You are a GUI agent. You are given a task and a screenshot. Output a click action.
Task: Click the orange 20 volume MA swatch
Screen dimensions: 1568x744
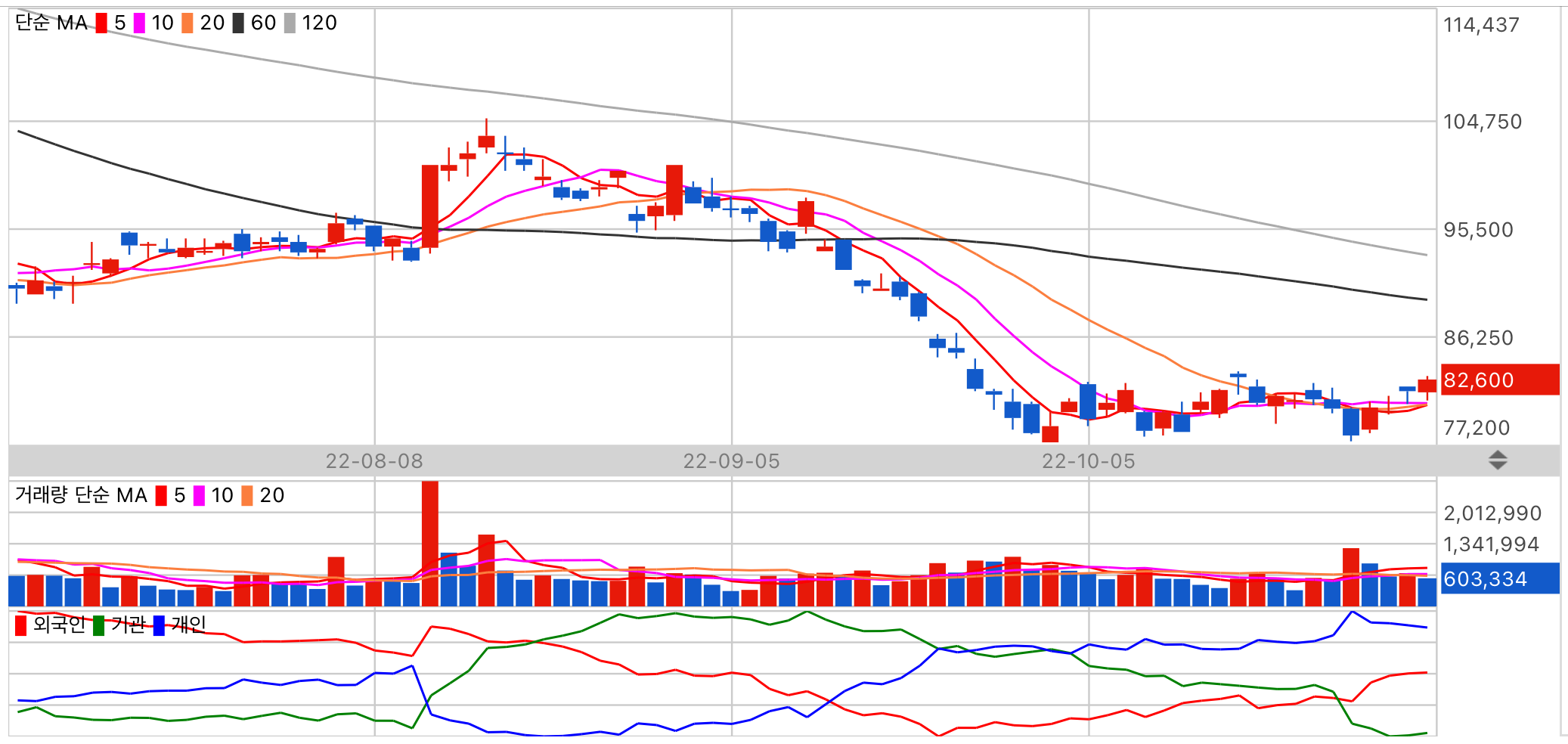(x=247, y=496)
